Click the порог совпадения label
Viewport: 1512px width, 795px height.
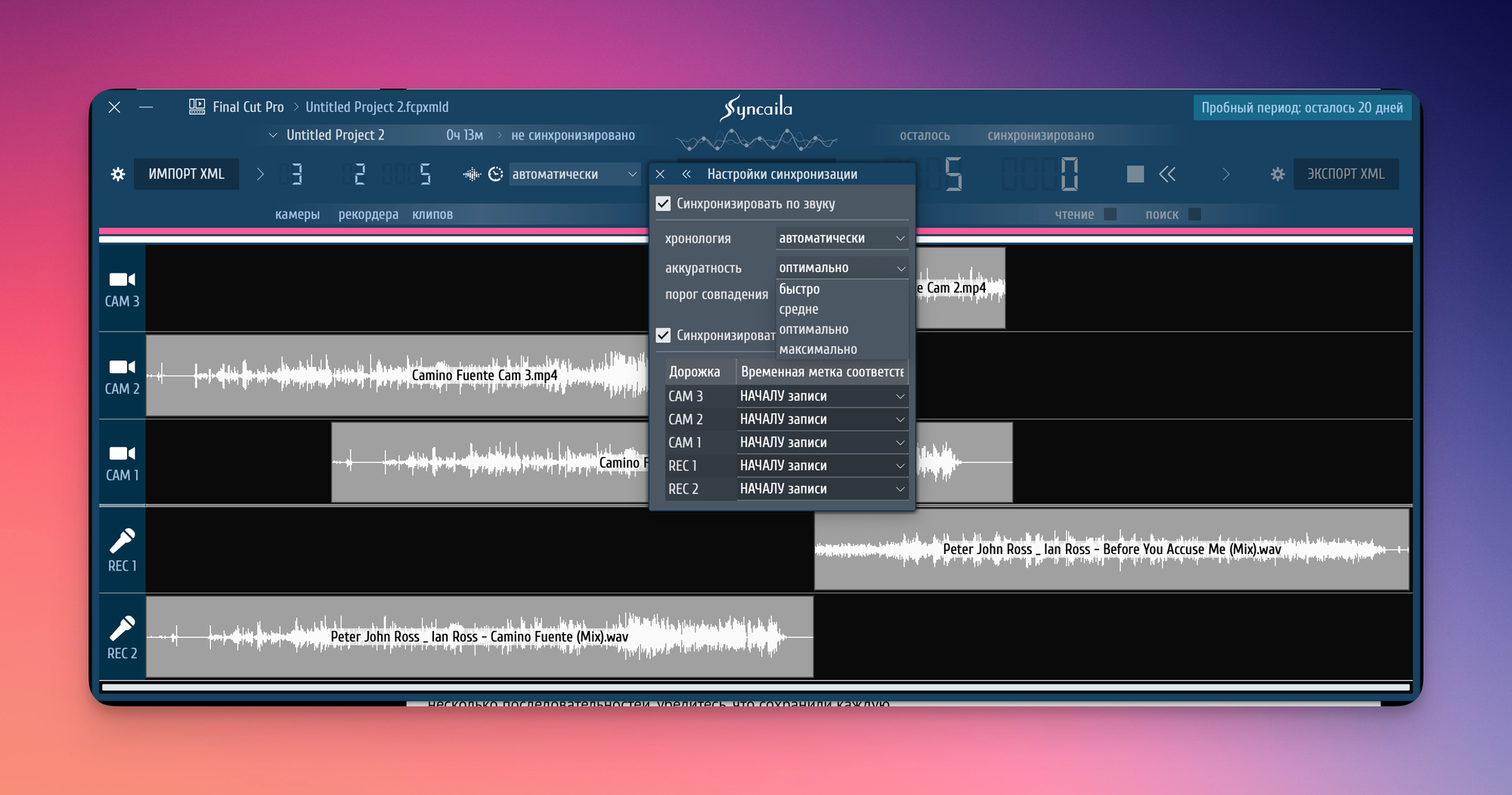tap(717, 295)
